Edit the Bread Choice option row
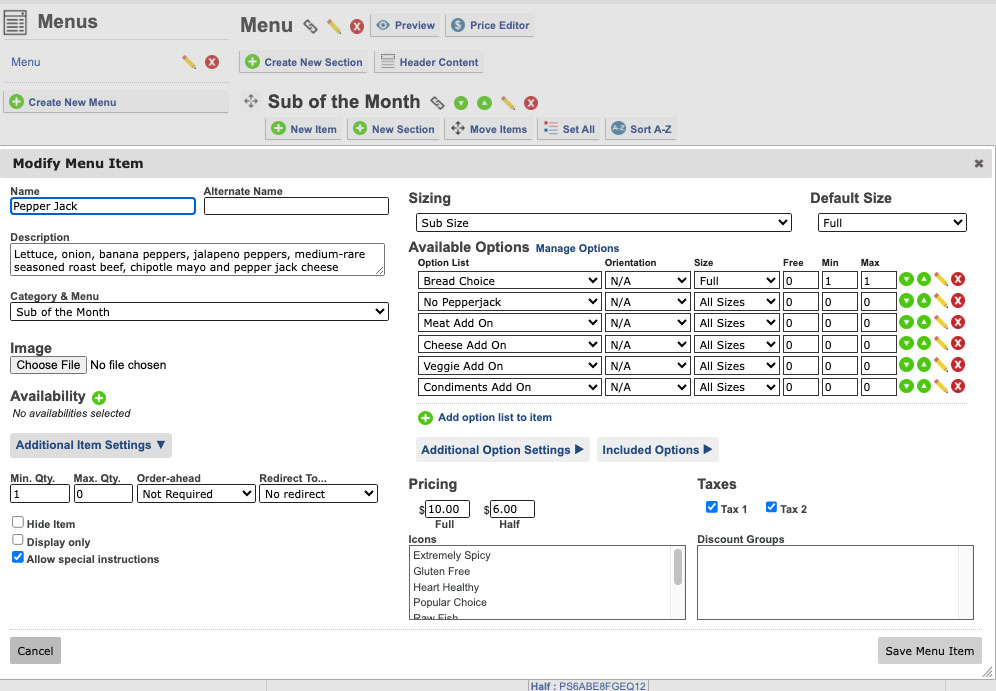 pos(941,279)
